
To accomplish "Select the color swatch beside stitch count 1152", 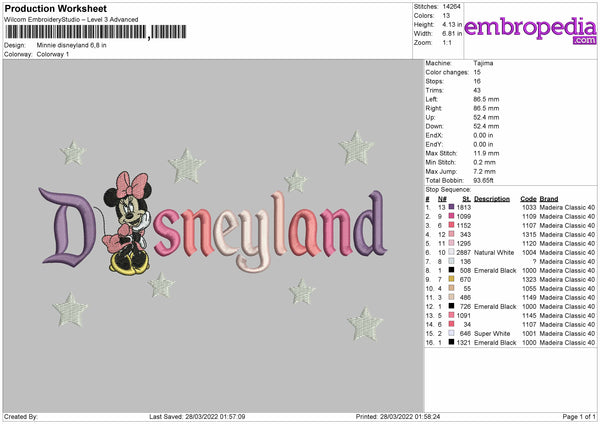I will click(451, 225).
